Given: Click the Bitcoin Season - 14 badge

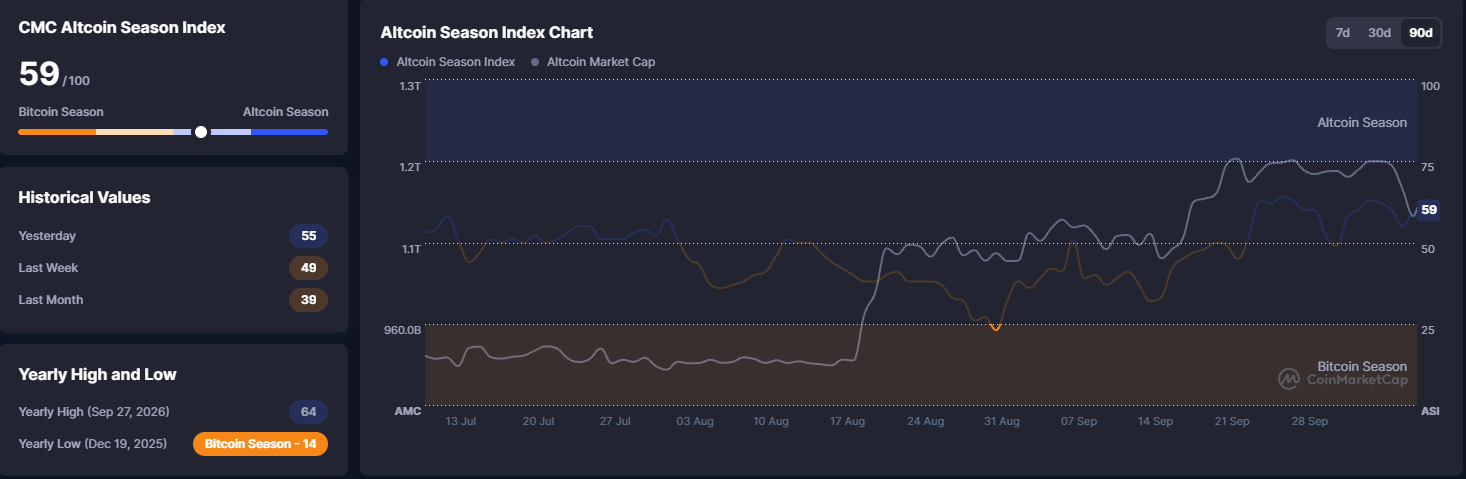Looking at the screenshot, I should pos(260,444).
